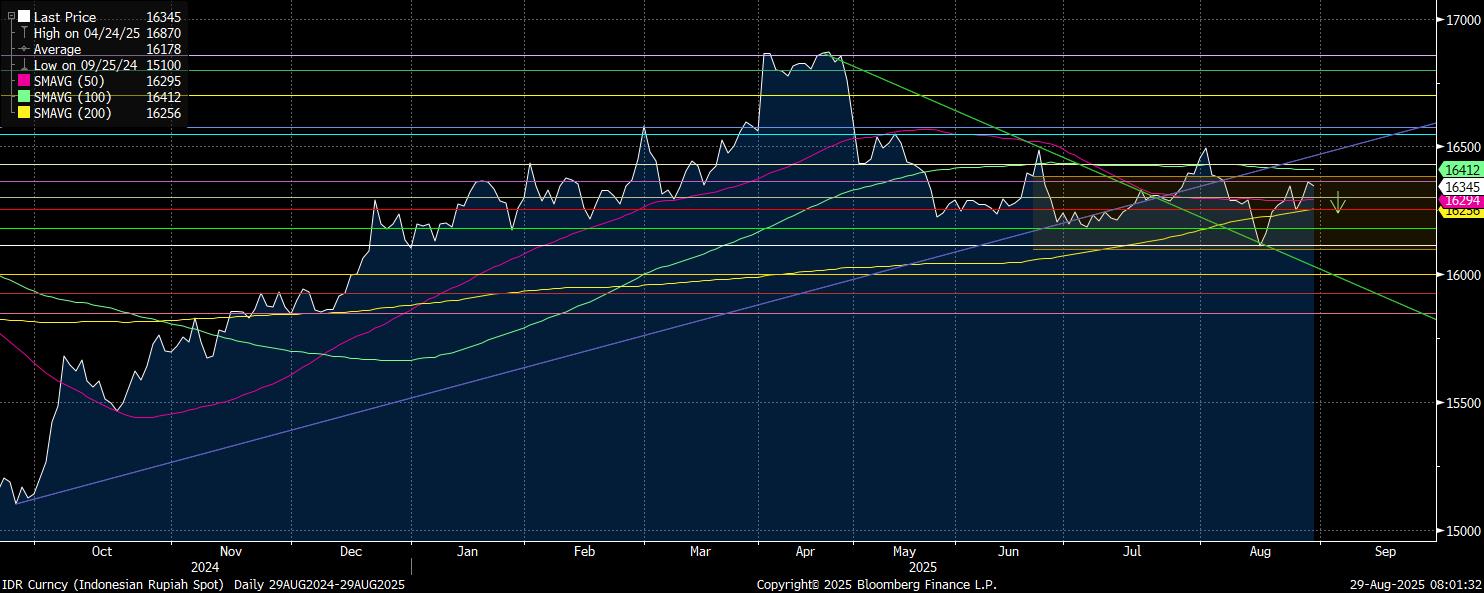Screen dimensions: 1484x593
Task: Click the white Last Price color swatch
Action: (24, 17)
